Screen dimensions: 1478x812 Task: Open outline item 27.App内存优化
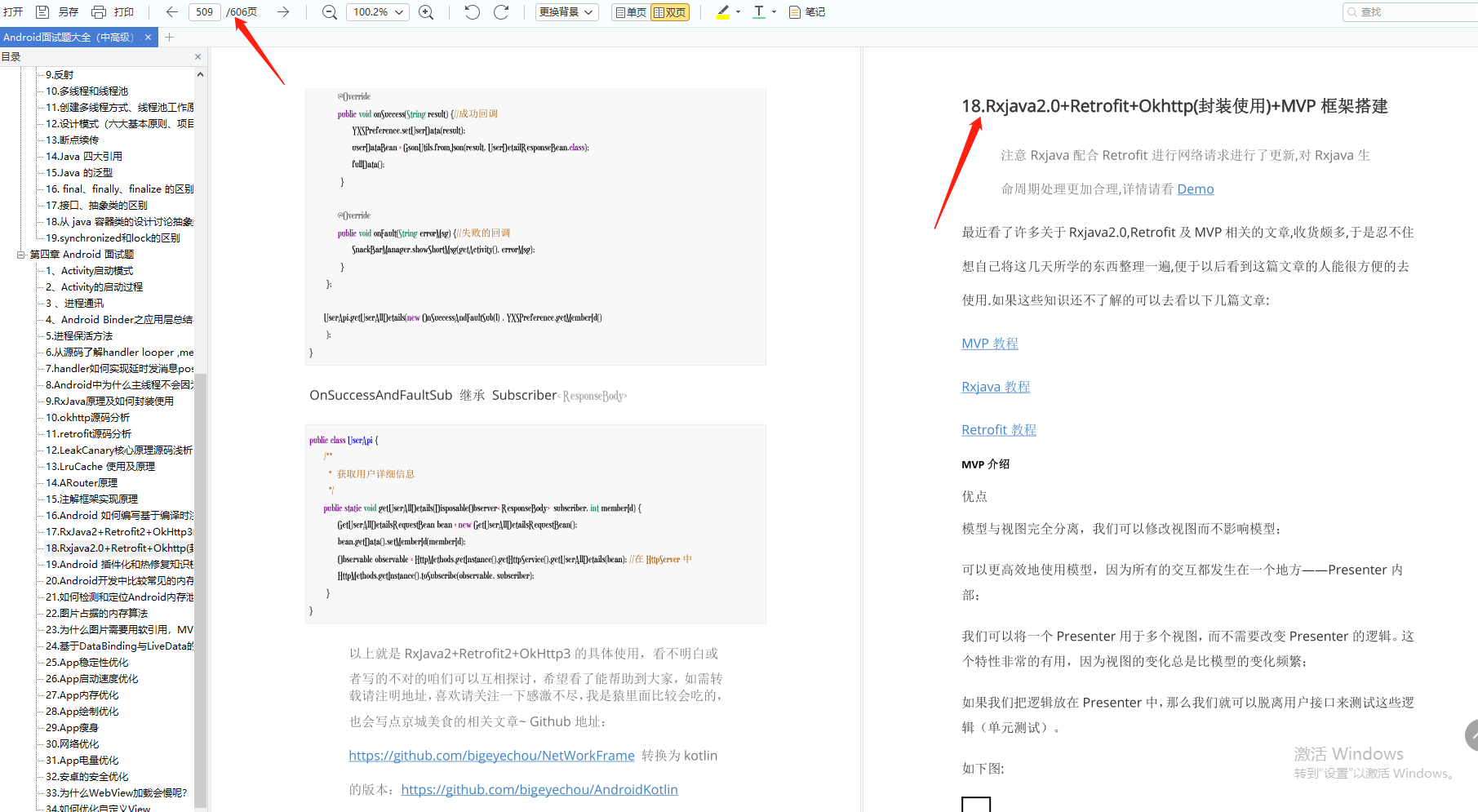[x=82, y=695]
